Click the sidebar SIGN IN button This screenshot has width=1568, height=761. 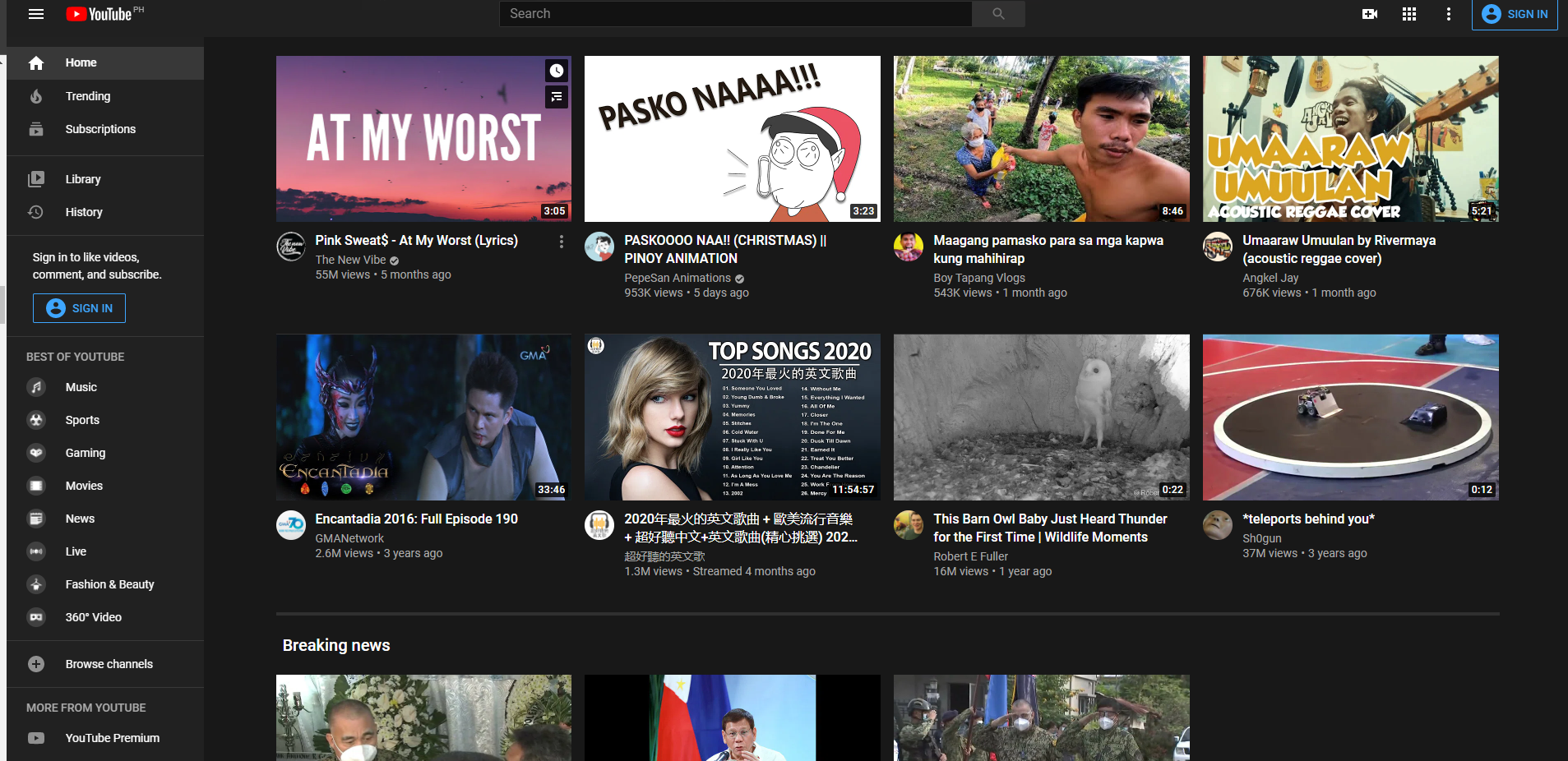[x=80, y=308]
